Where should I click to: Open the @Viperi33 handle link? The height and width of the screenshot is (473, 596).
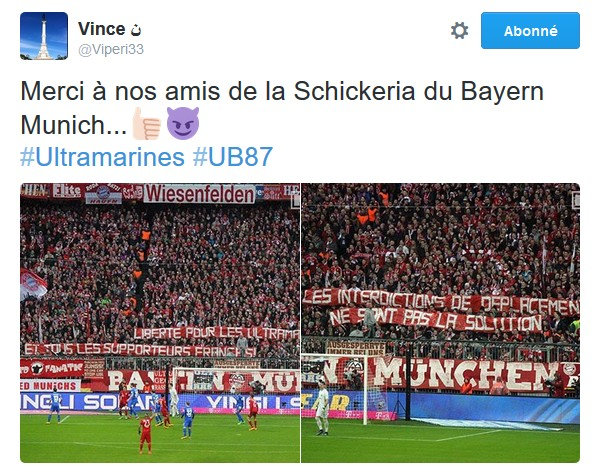(x=111, y=49)
